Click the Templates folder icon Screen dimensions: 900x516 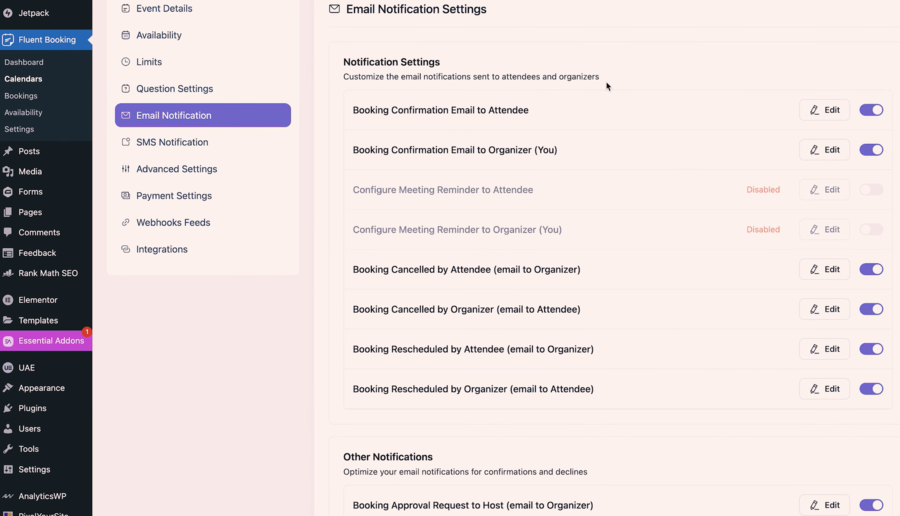click(8, 320)
